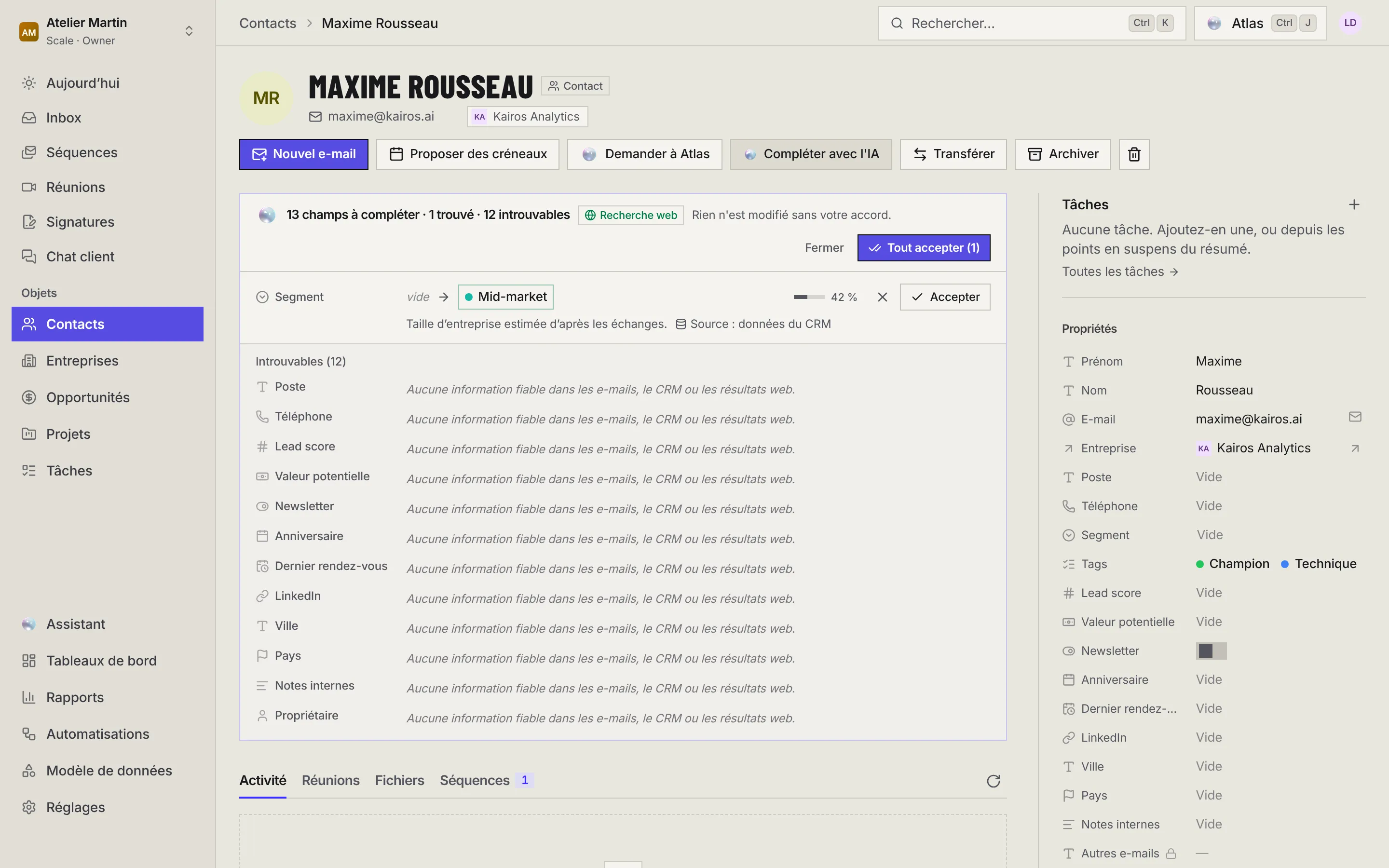Viewport: 1389px width, 868px height.
Task: Open Kairos Analytics via arrow icon in properties
Action: [1355, 448]
